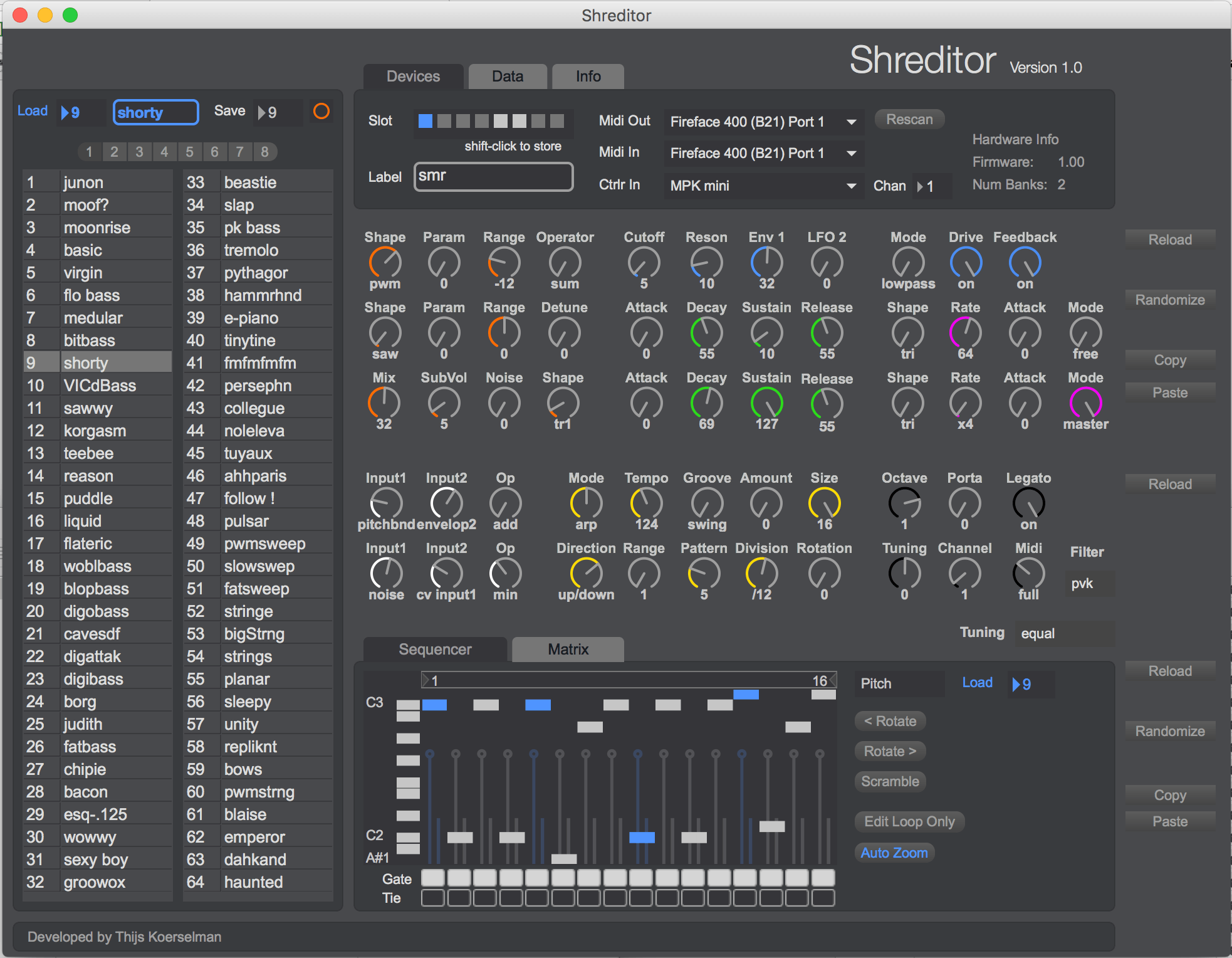Image resolution: width=1232 pixels, height=958 pixels.
Task: Click the Direction knob labeled up/down
Action: (586, 573)
